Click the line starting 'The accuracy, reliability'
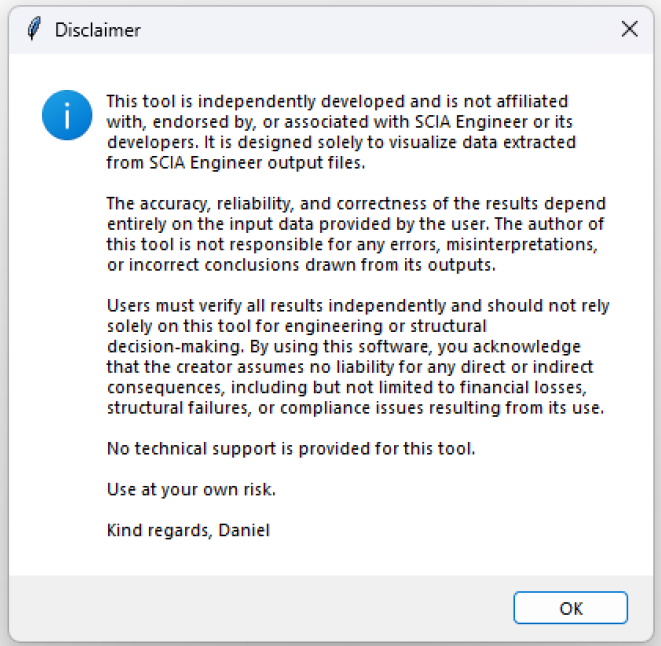Screen dimensions: 661x646 [x=356, y=204]
